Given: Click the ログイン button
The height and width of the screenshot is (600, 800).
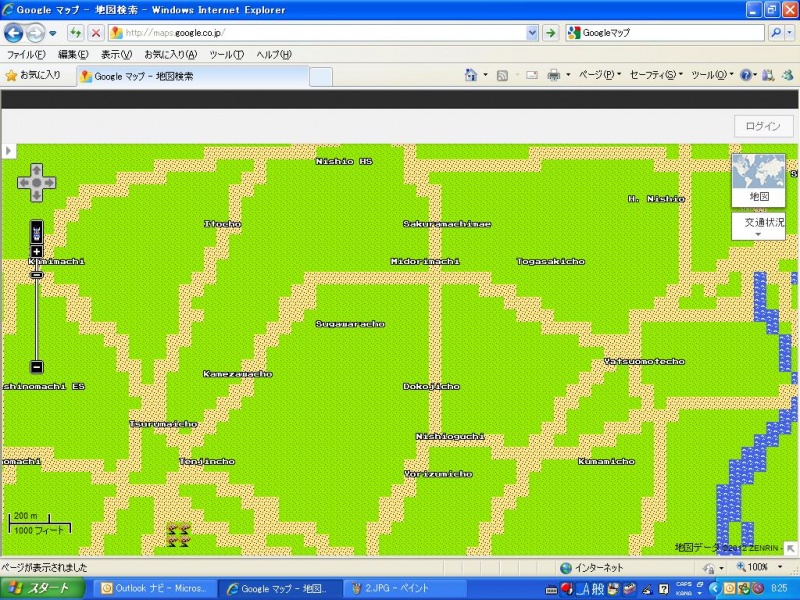Looking at the screenshot, I should click(763, 126).
